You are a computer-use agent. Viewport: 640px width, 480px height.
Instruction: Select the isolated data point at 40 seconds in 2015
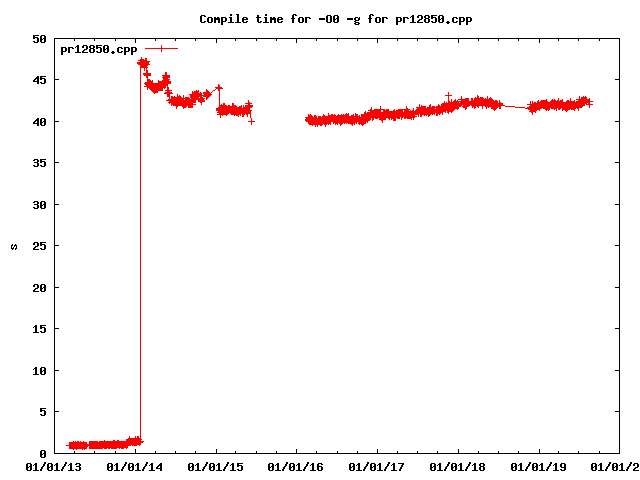(x=251, y=121)
